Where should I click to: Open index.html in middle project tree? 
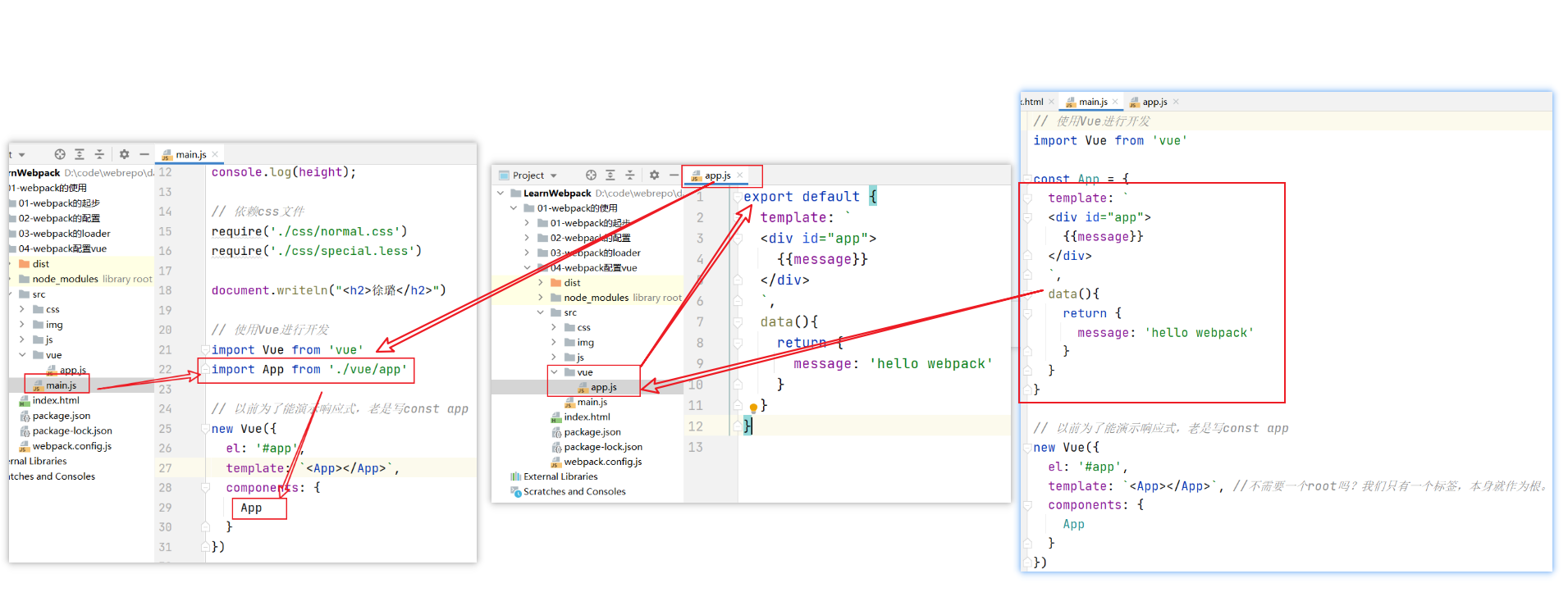coord(581,417)
